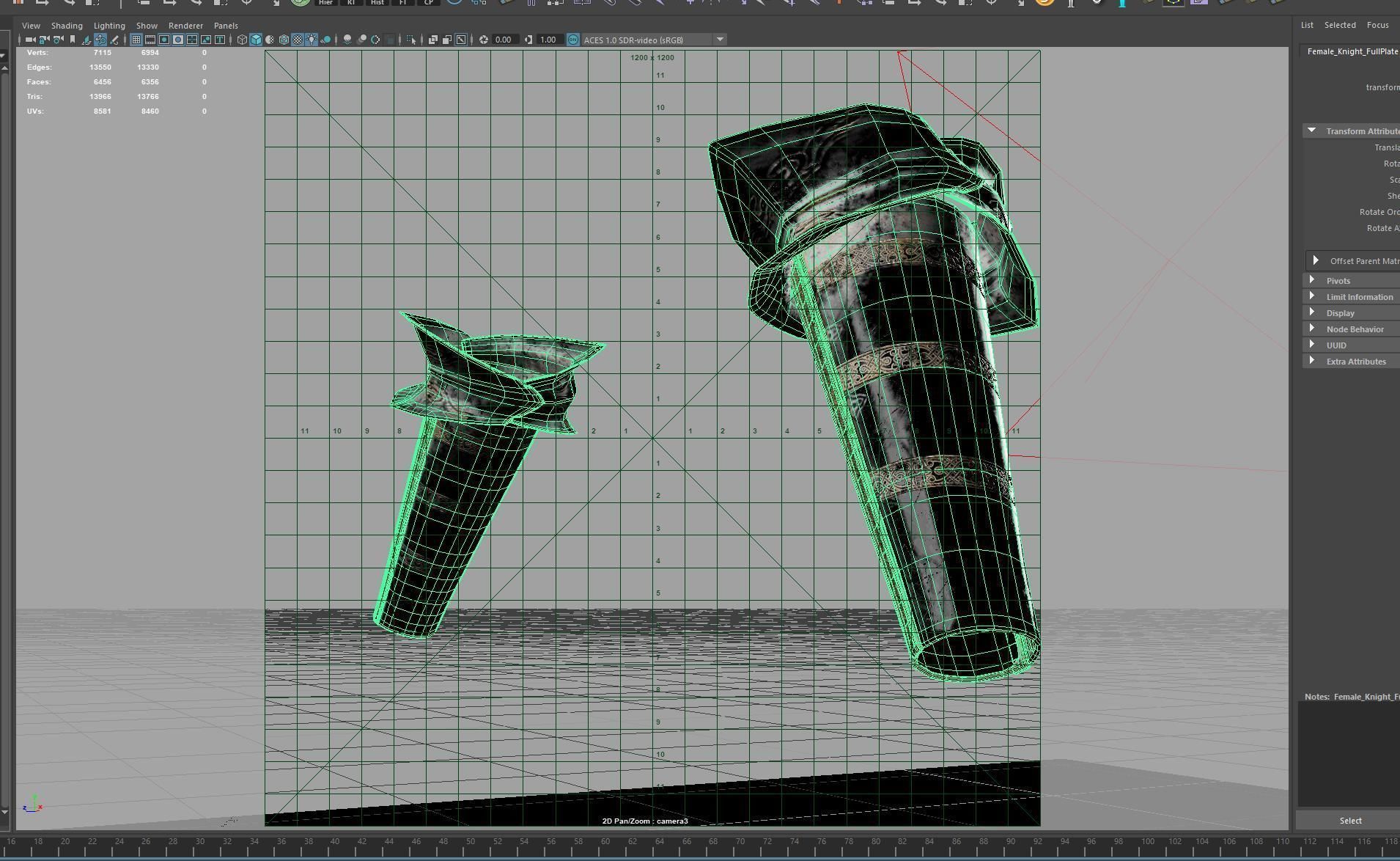Click frame 100 on the time slider
Image resolution: width=1400 pixels, height=861 pixels.
(1148, 841)
